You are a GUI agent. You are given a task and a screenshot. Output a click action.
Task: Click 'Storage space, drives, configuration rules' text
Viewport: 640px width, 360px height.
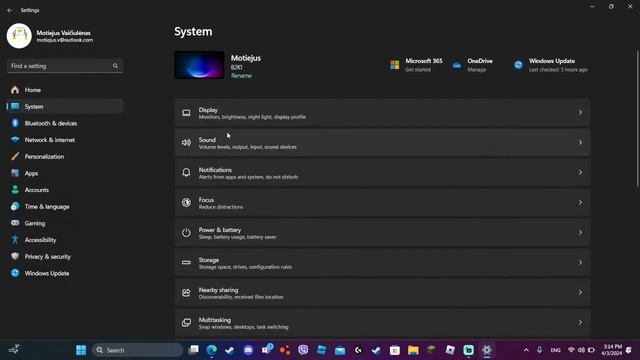(x=245, y=267)
